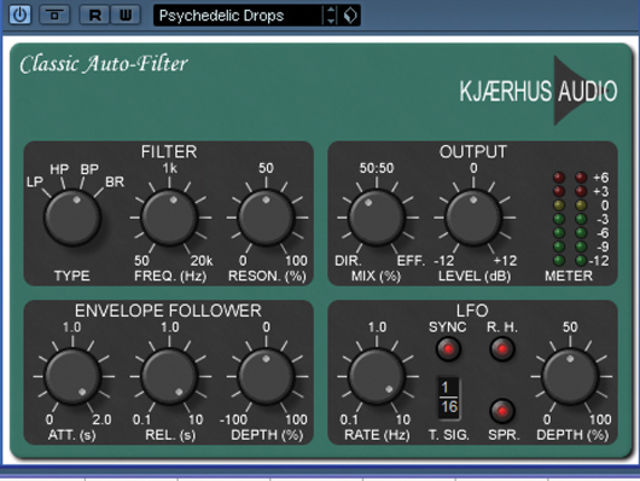Select BR filter type label

click(x=114, y=182)
